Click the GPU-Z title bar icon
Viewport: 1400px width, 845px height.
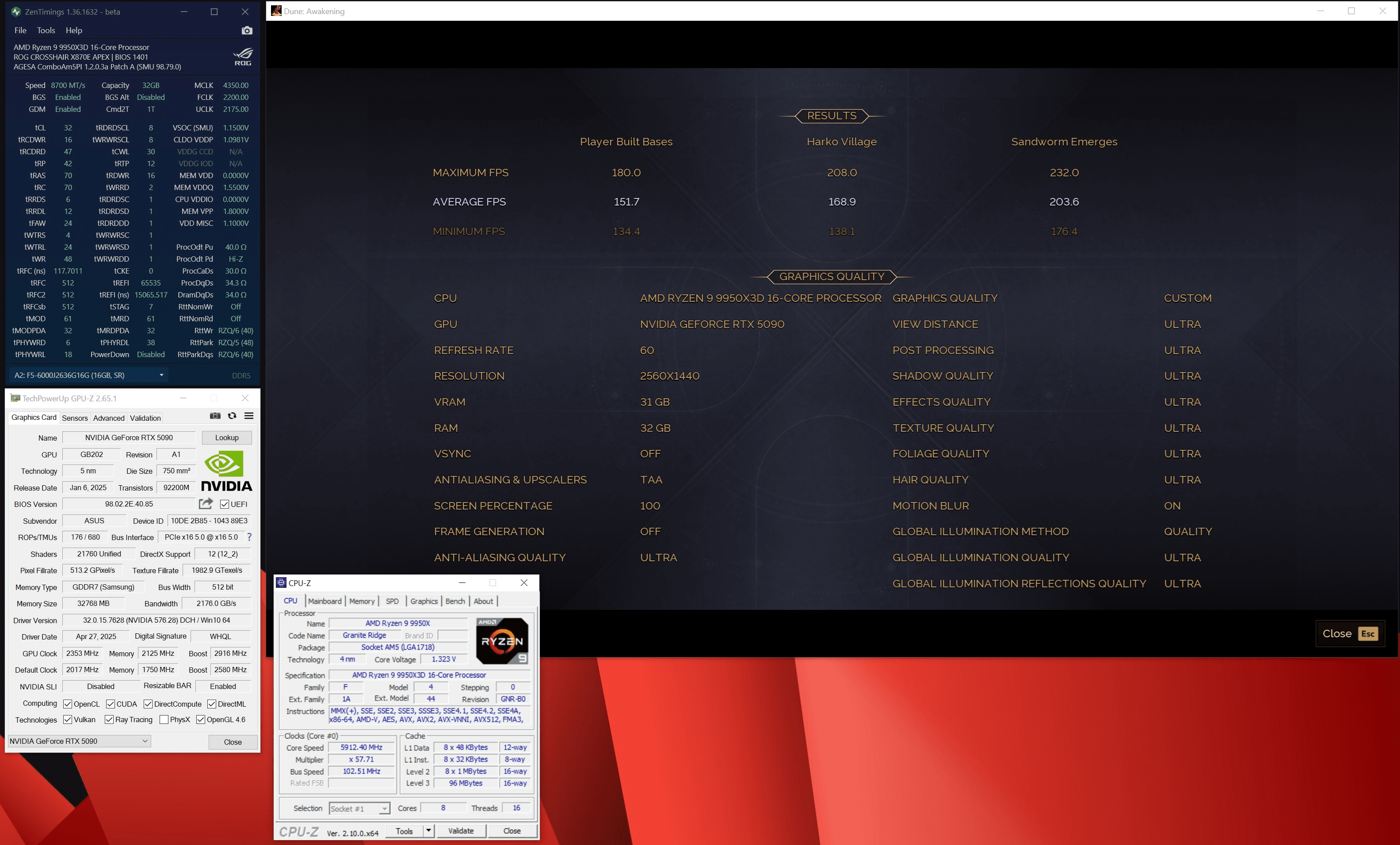(15, 398)
